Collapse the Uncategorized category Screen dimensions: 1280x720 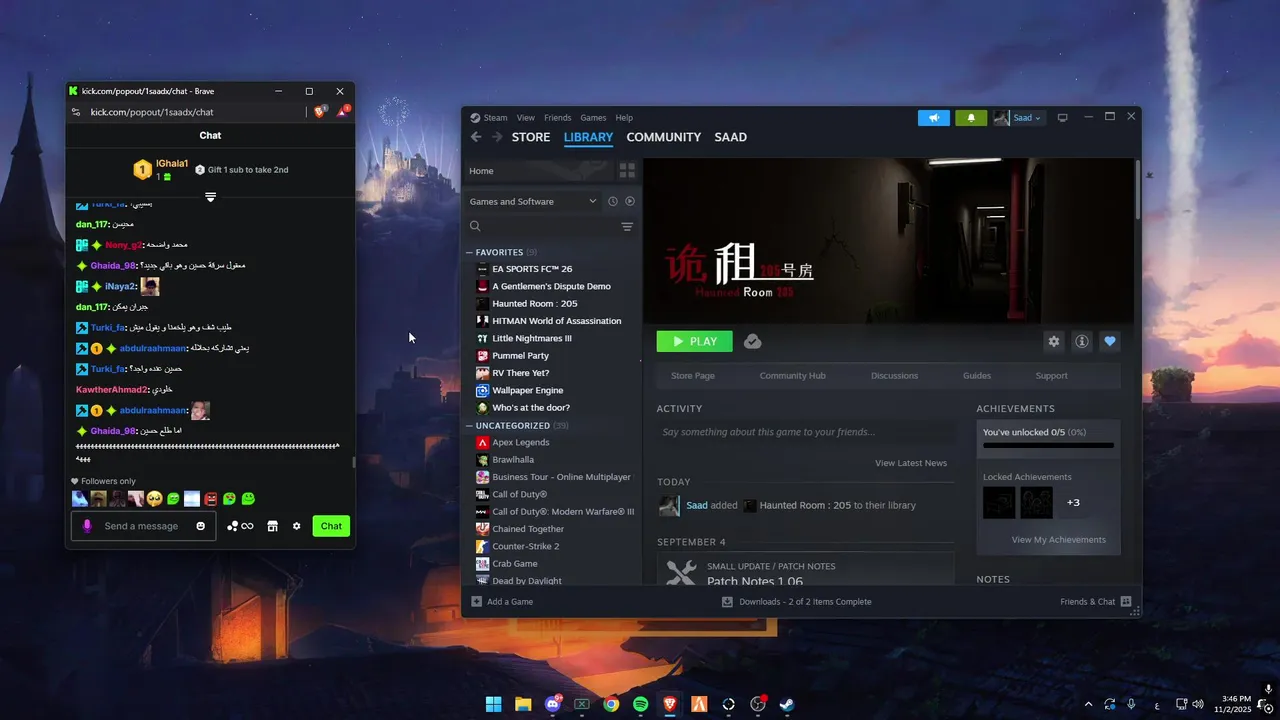[x=469, y=426]
